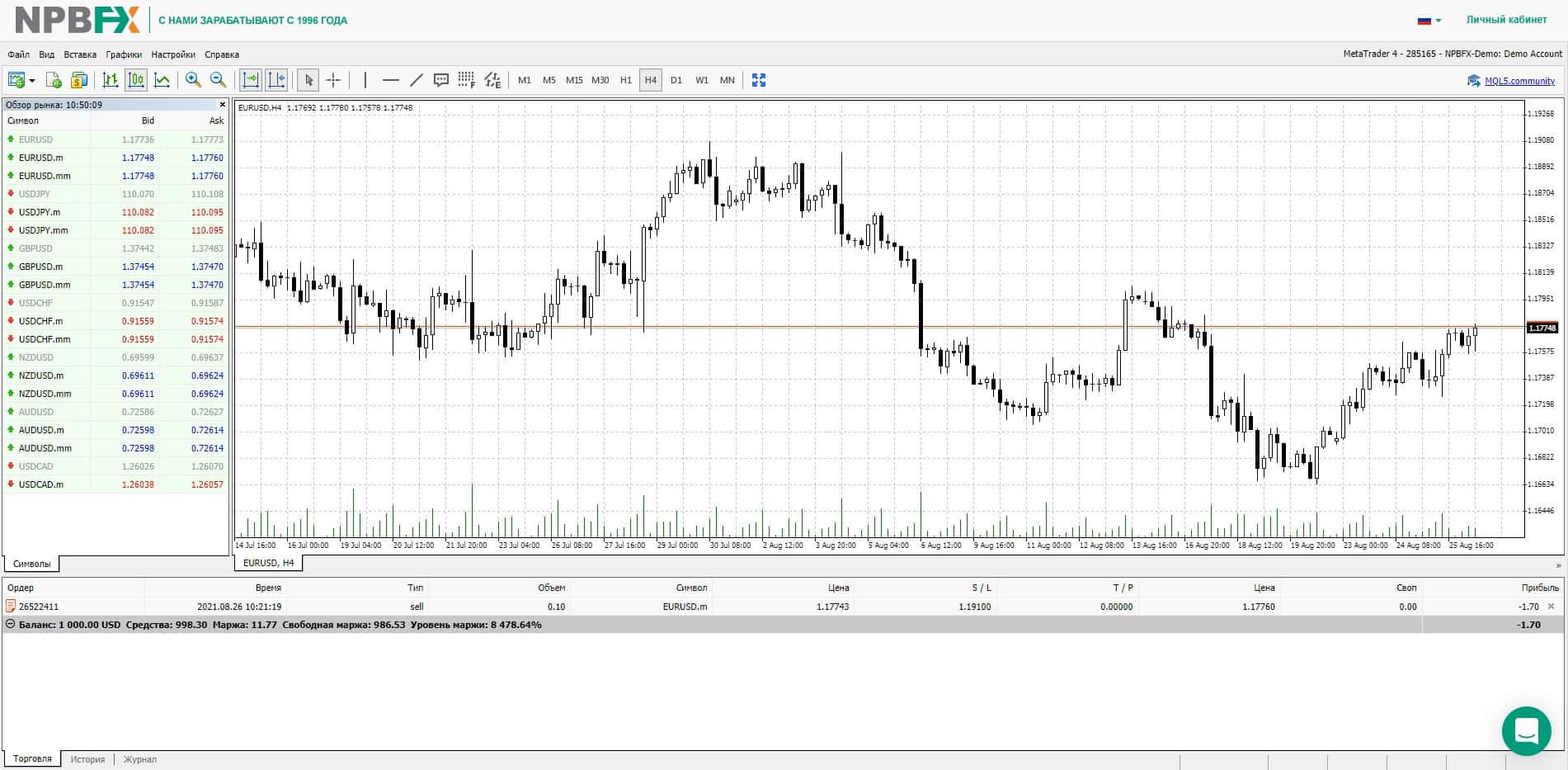
Task: Select the D1 timeframe
Action: coord(676,80)
